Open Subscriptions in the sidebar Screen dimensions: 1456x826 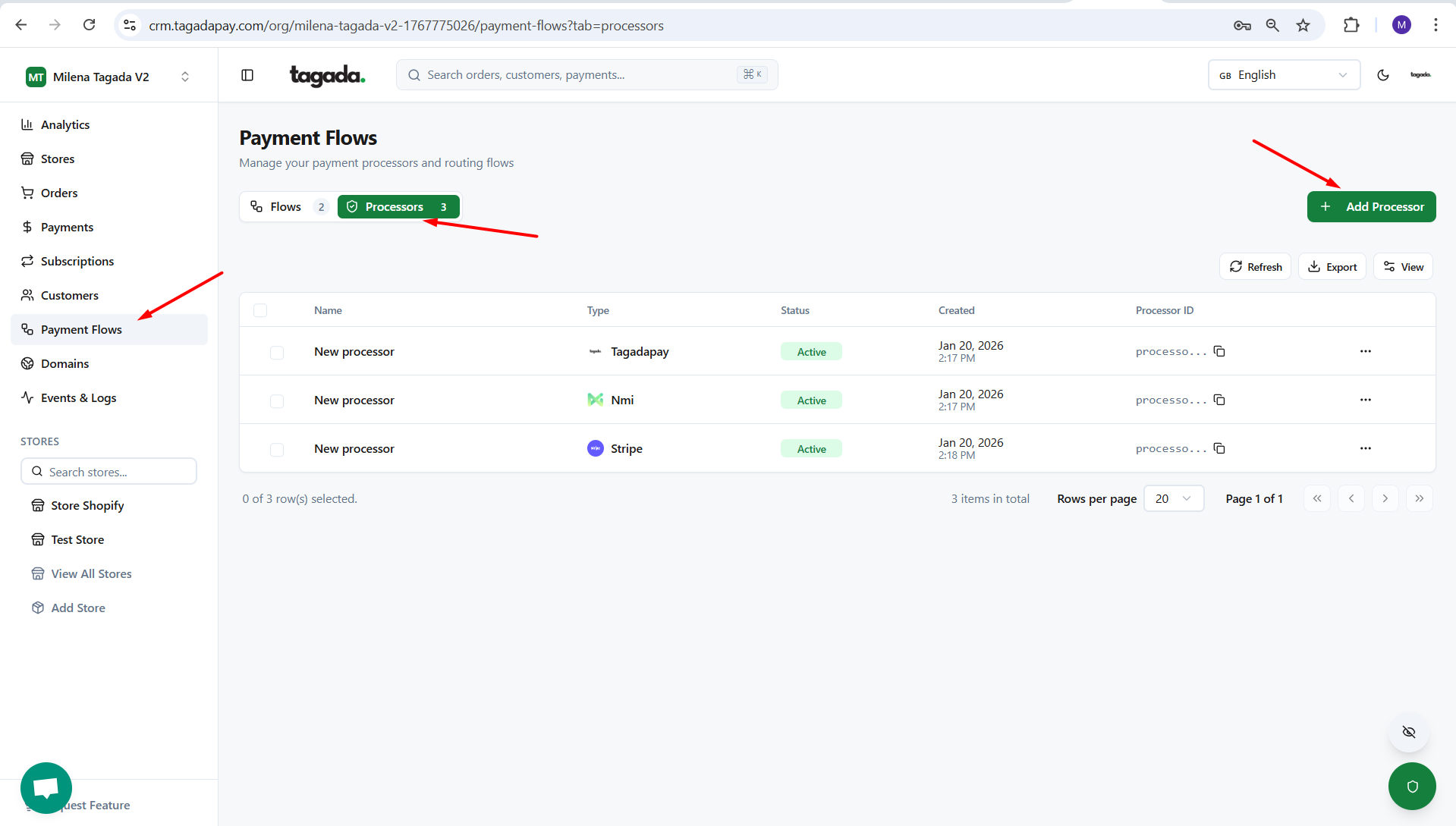(77, 261)
